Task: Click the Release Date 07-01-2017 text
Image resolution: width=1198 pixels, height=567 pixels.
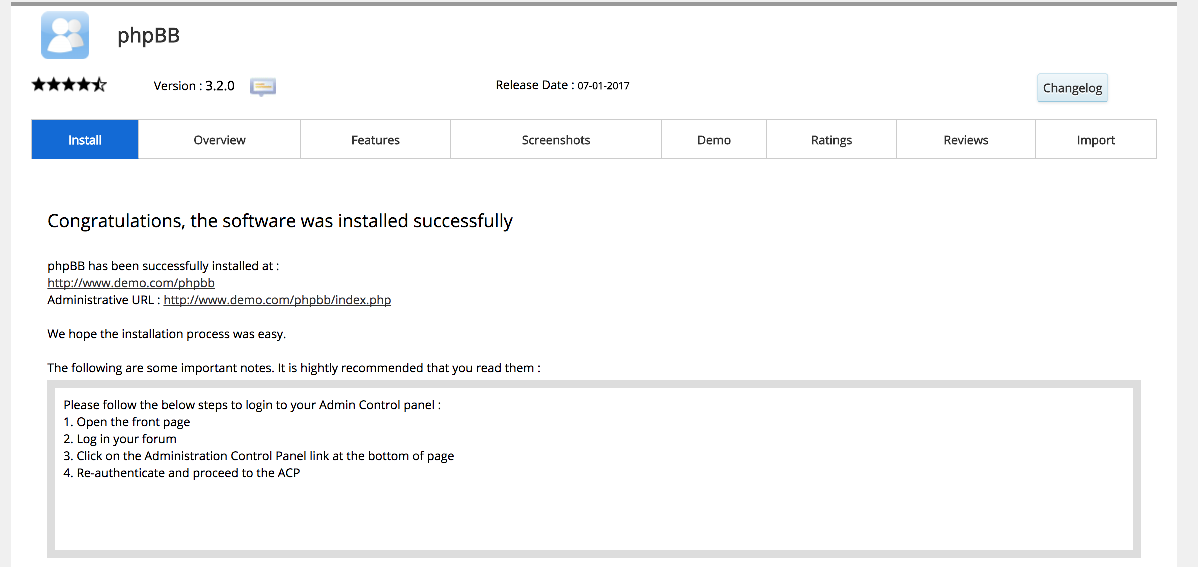Action: [x=562, y=85]
